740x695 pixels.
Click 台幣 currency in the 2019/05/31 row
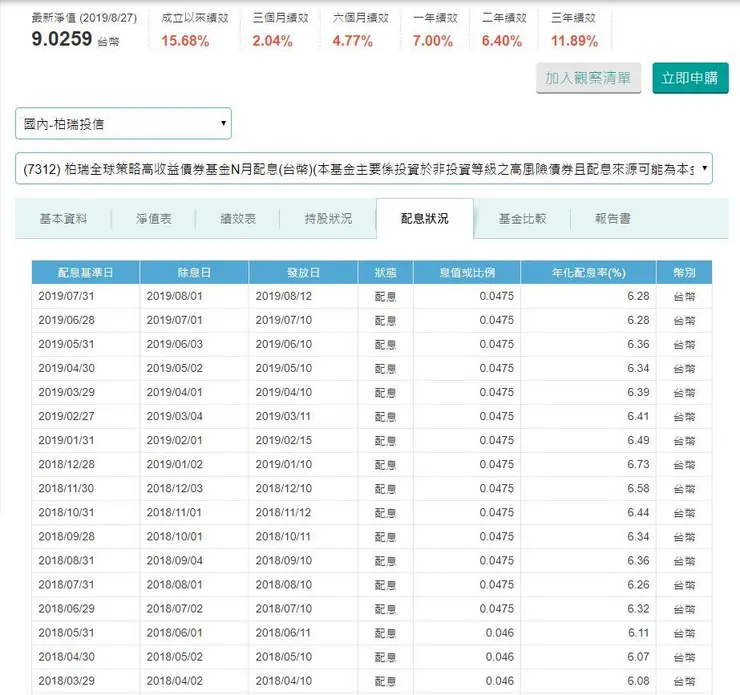click(684, 345)
